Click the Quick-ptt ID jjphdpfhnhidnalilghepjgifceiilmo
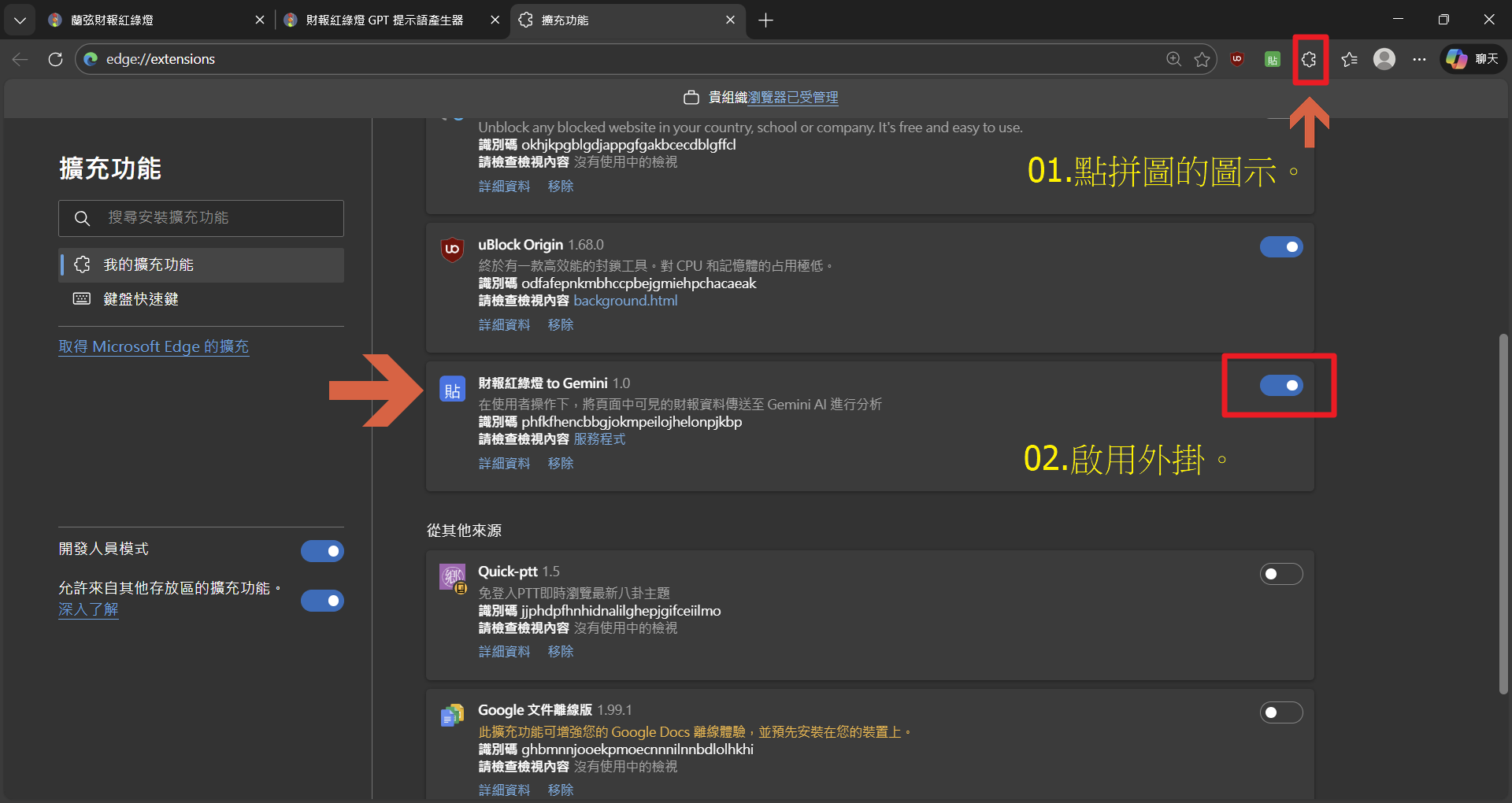The height and width of the screenshot is (803, 1512). pos(621,611)
